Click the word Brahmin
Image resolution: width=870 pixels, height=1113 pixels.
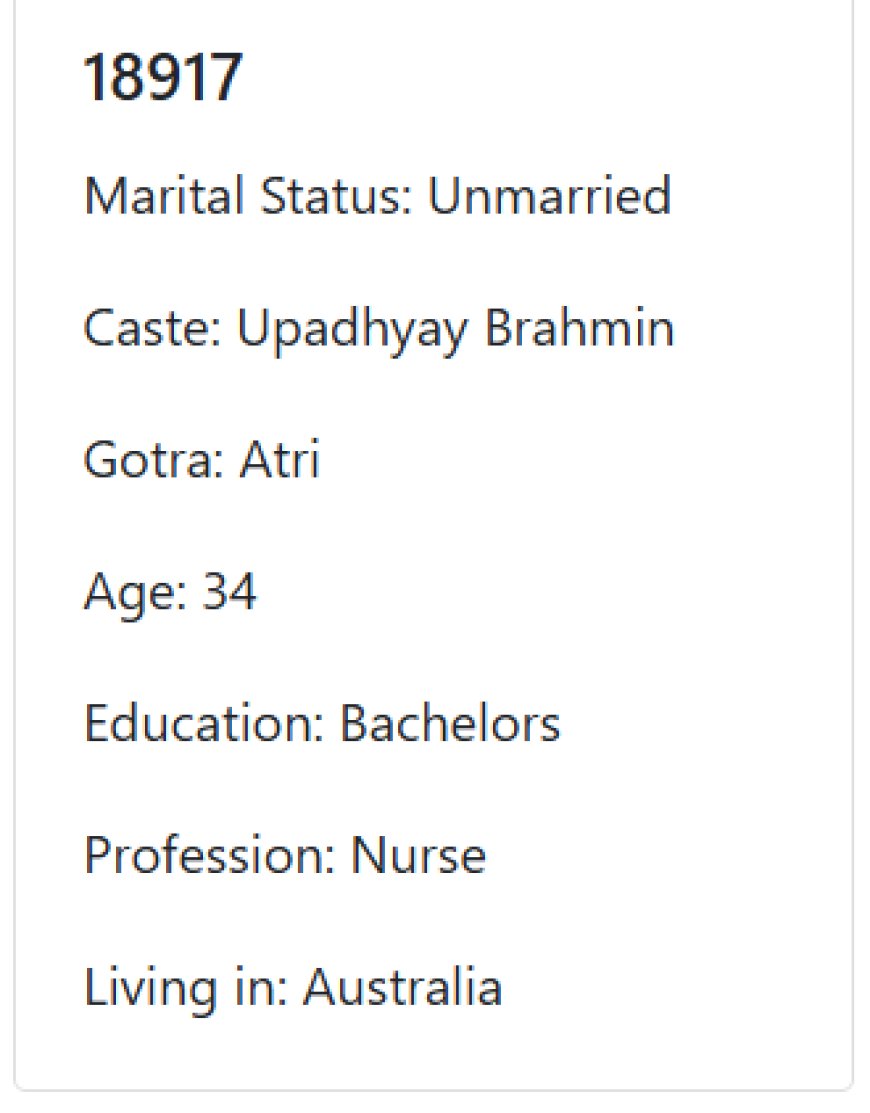pyautogui.click(x=579, y=329)
